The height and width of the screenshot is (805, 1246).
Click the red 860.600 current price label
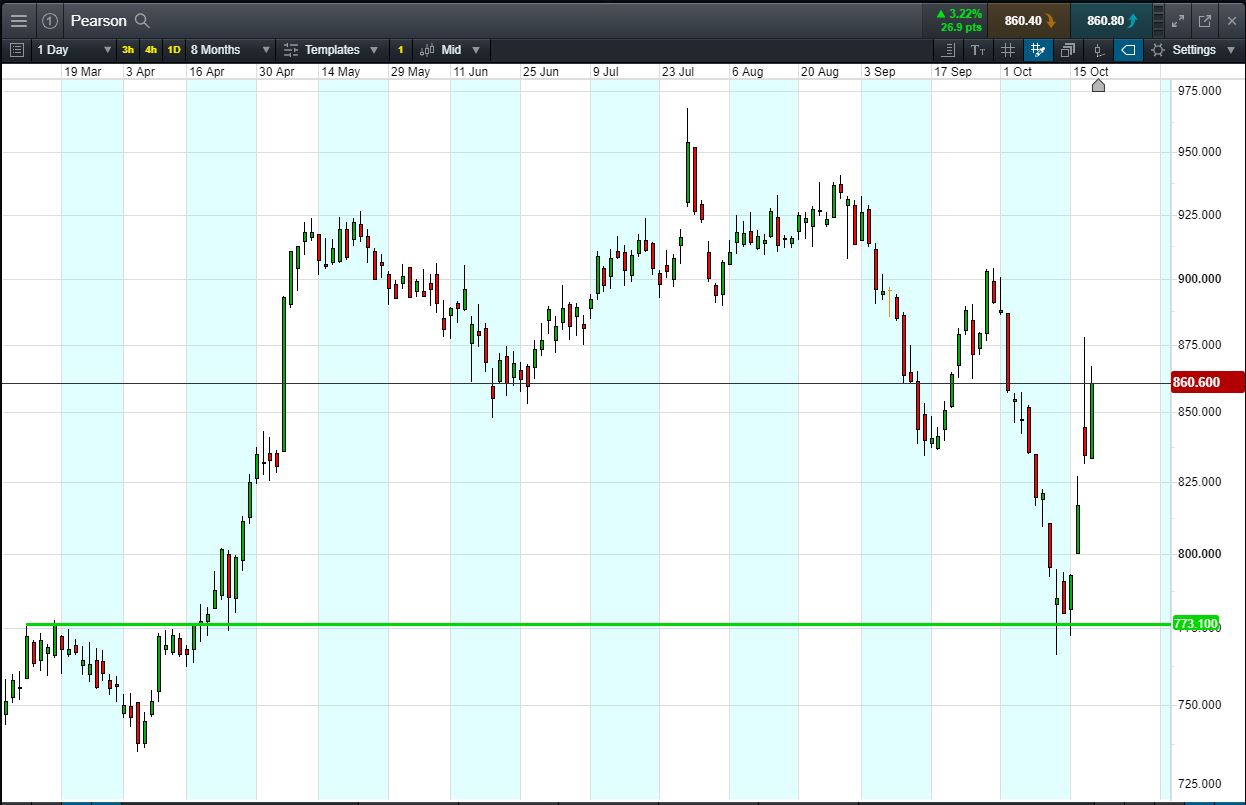coord(1207,382)
